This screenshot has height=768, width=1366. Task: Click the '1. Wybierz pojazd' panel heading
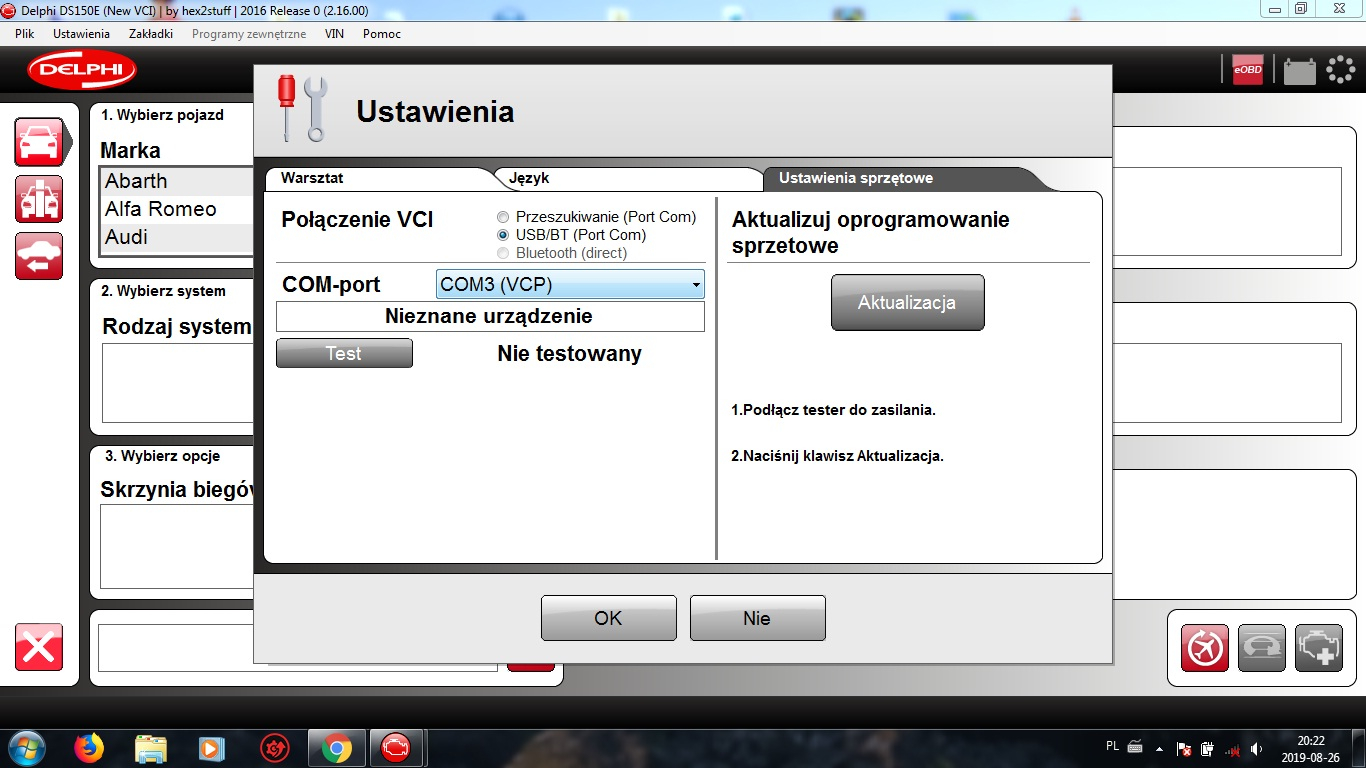coord(162,115)
